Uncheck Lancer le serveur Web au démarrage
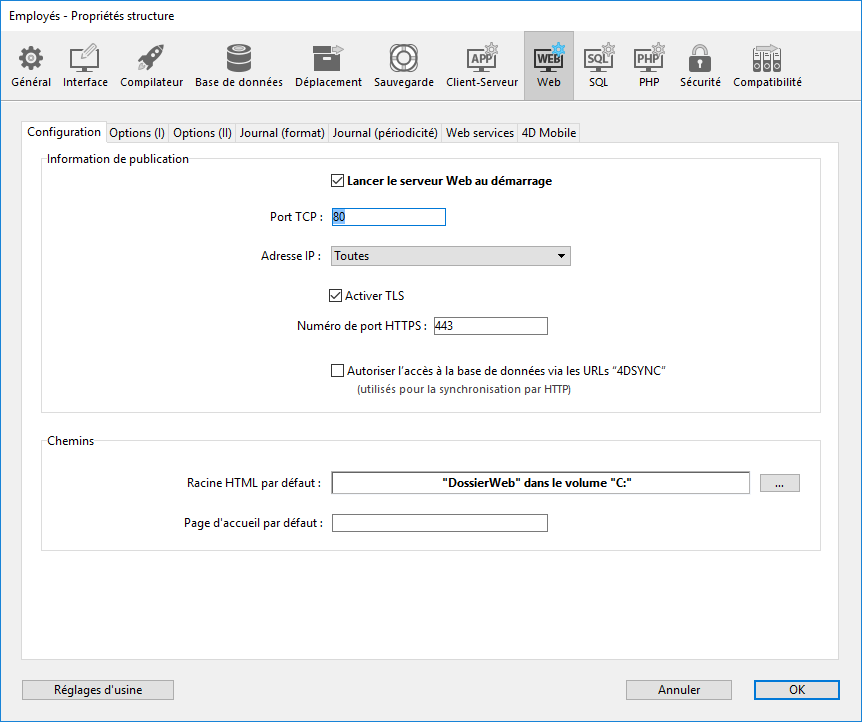Viewport: 862px width, 722px height. coord(337,181)
